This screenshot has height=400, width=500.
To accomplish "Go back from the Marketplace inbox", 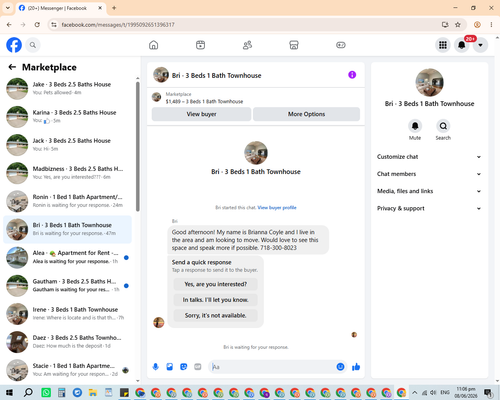I will [x=12, y=67].
